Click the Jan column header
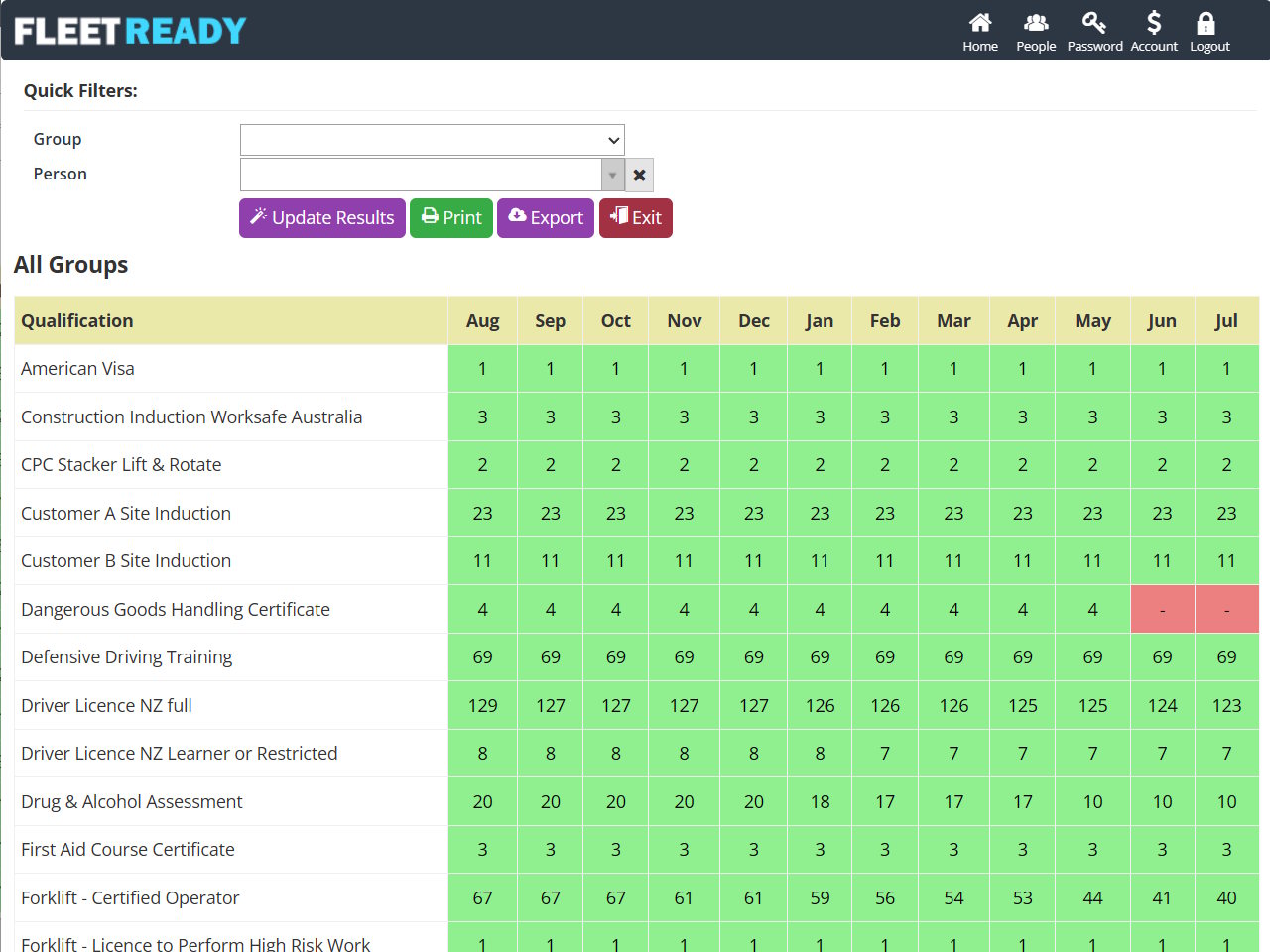This screenshot has width=1270, height=952. point(820,320)
